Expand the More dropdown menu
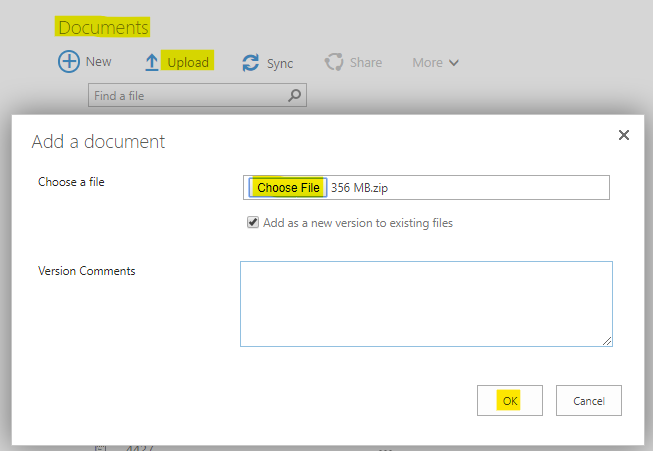 point(436,62)
